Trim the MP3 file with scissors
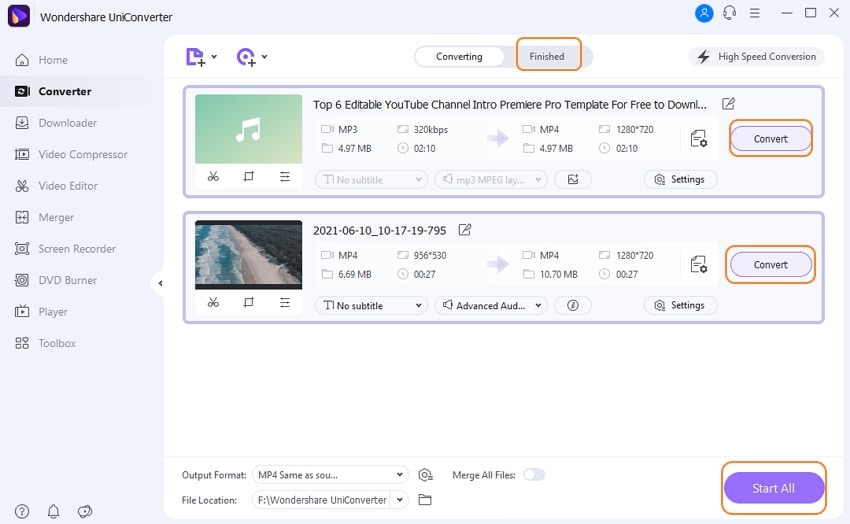Image resolution: width=850 pixels, height=524 pixels. (x=213, y=177)
